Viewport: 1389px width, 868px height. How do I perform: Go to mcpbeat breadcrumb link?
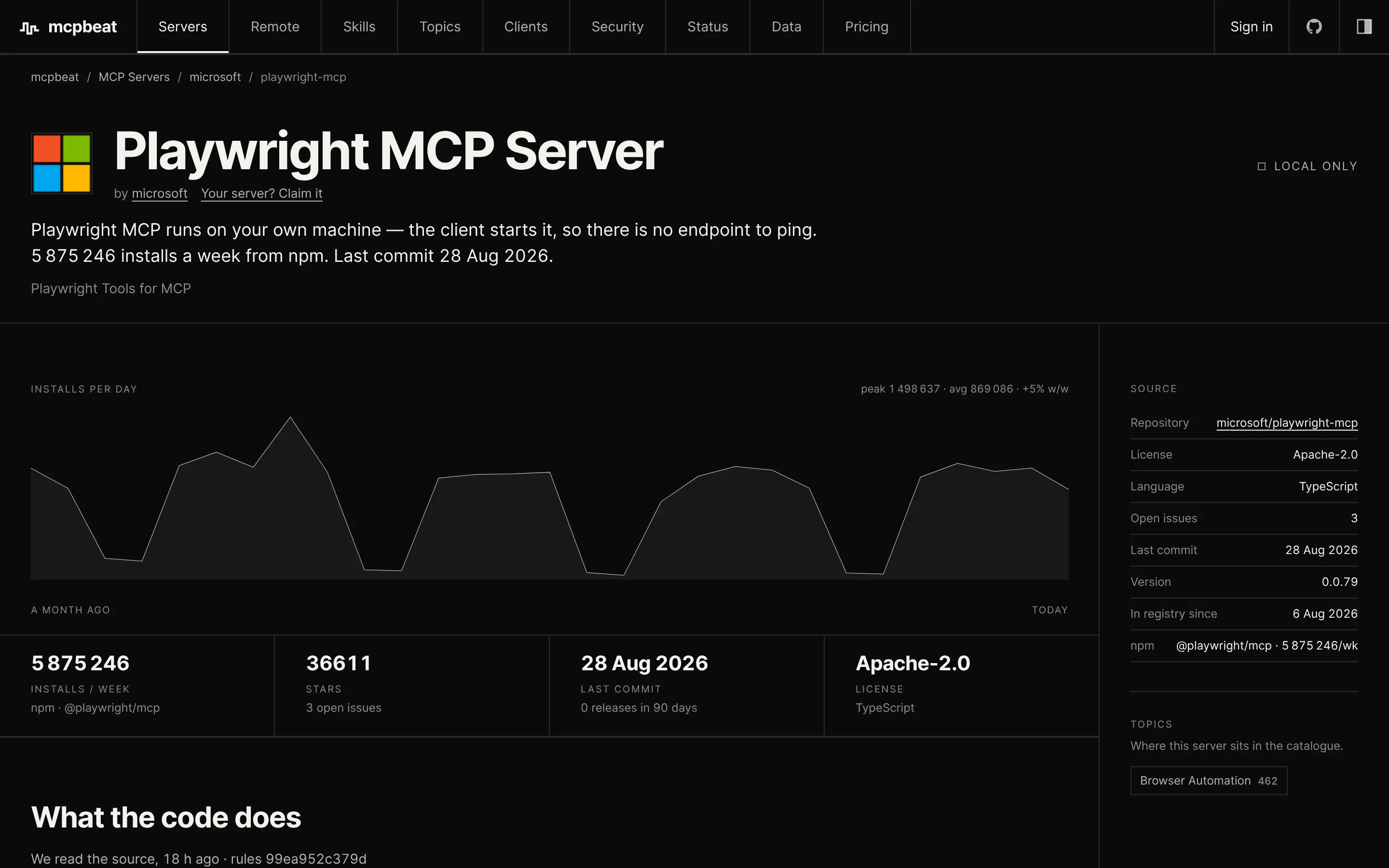click(x=54, y=77)
